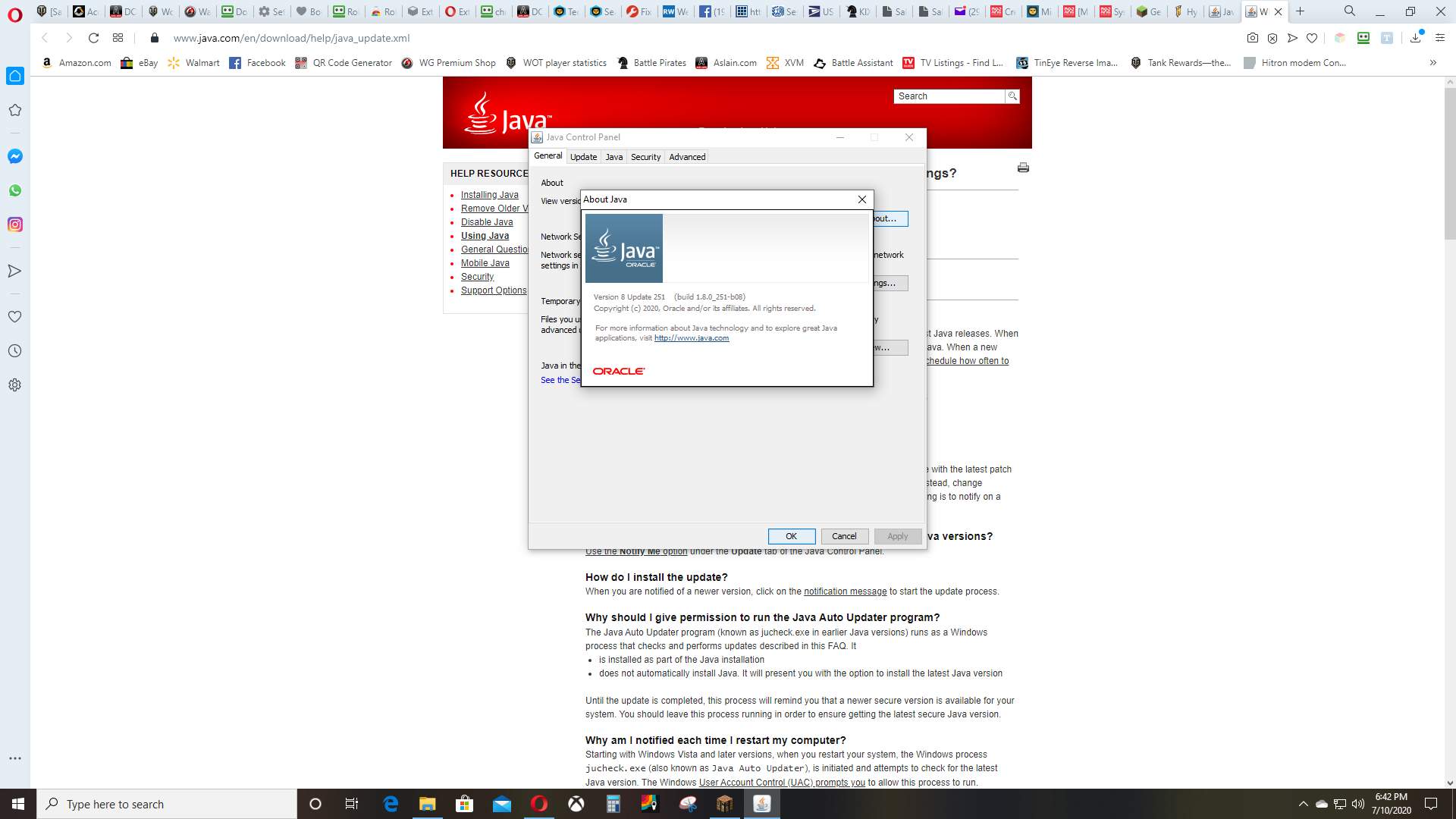This screenshot has height=819, width=1456.
Task: Open WhatsApp in the Opera sidebar
Action: tap(15, 190)
